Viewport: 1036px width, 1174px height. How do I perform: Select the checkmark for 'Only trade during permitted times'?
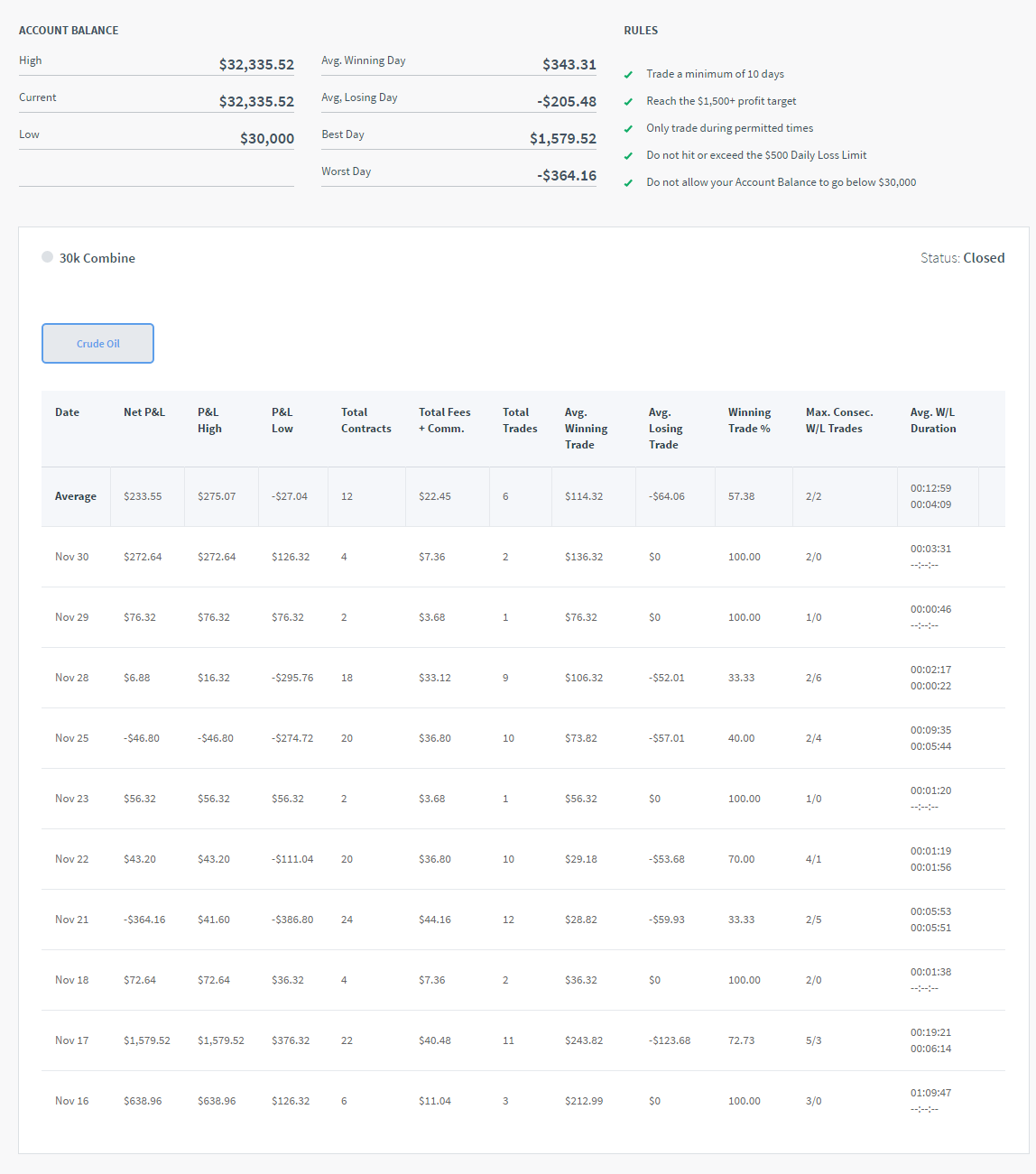tap(628, 129)
